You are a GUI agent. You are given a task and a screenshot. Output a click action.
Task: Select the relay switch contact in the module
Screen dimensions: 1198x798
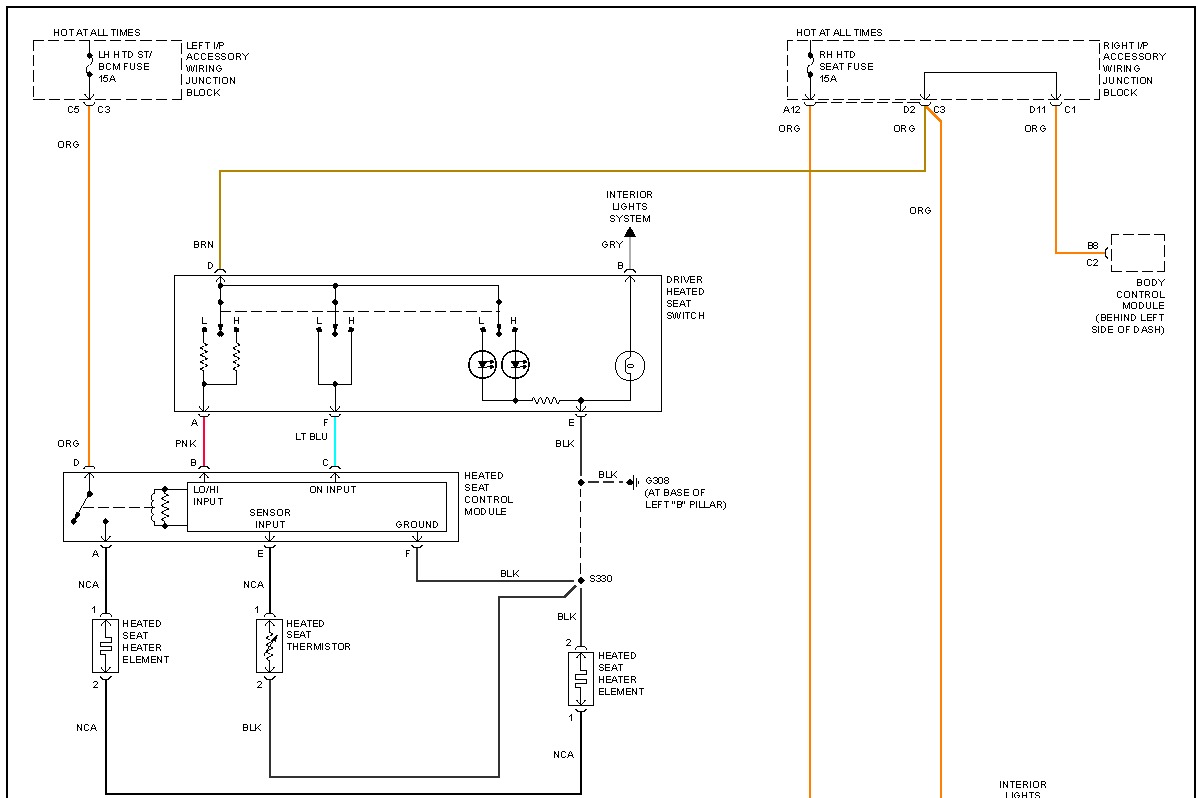pos(83,507)
